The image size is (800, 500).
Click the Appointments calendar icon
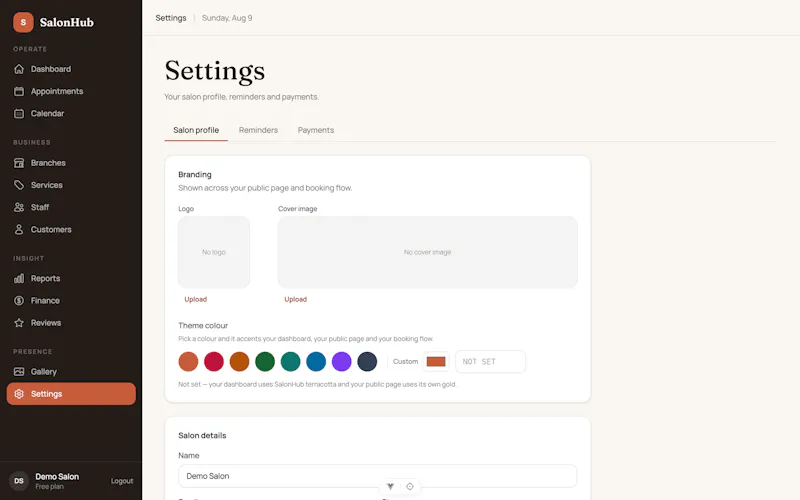(x=19, y=91)
